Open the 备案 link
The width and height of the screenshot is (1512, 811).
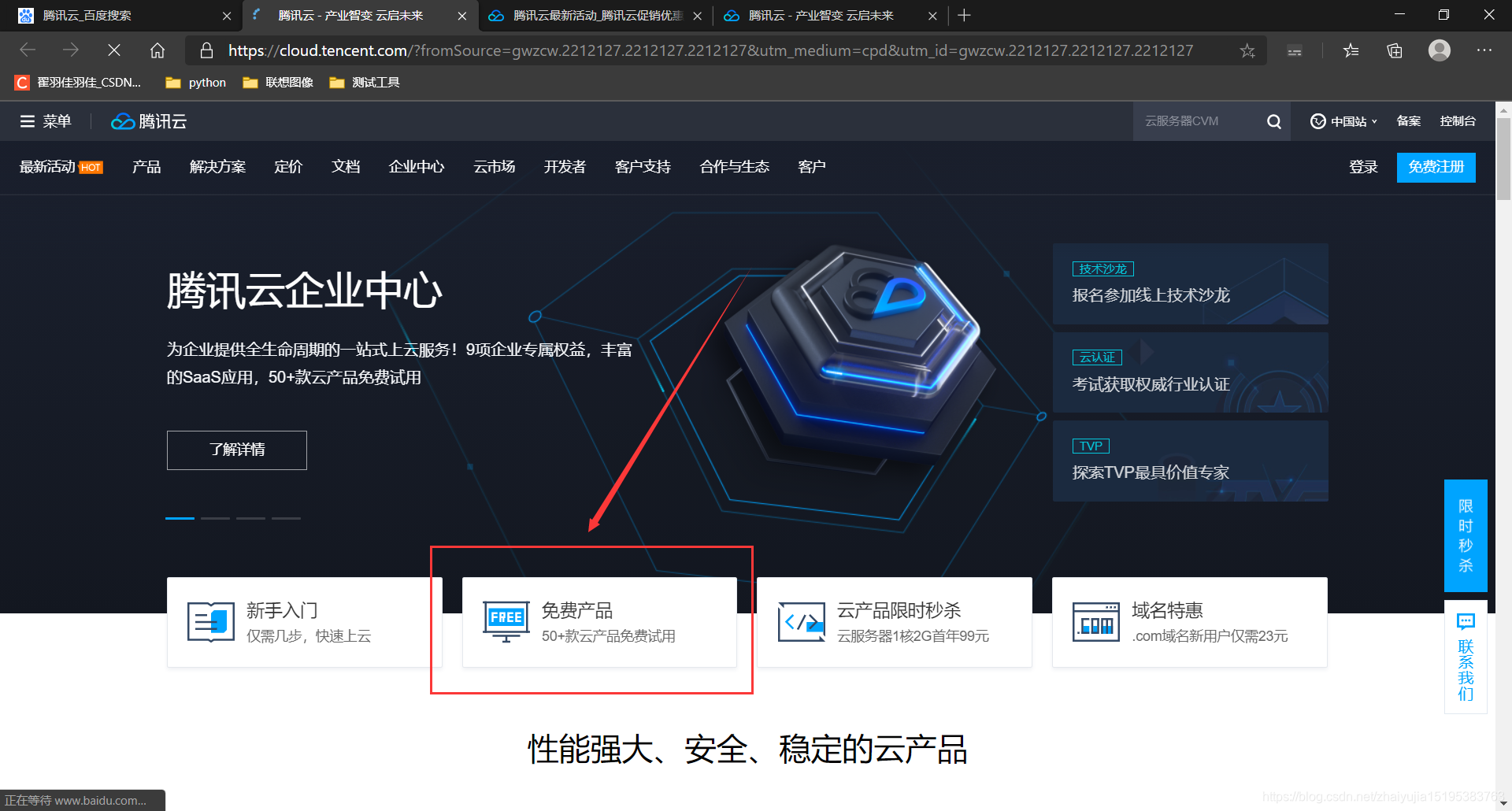(x=1408, y=121)
